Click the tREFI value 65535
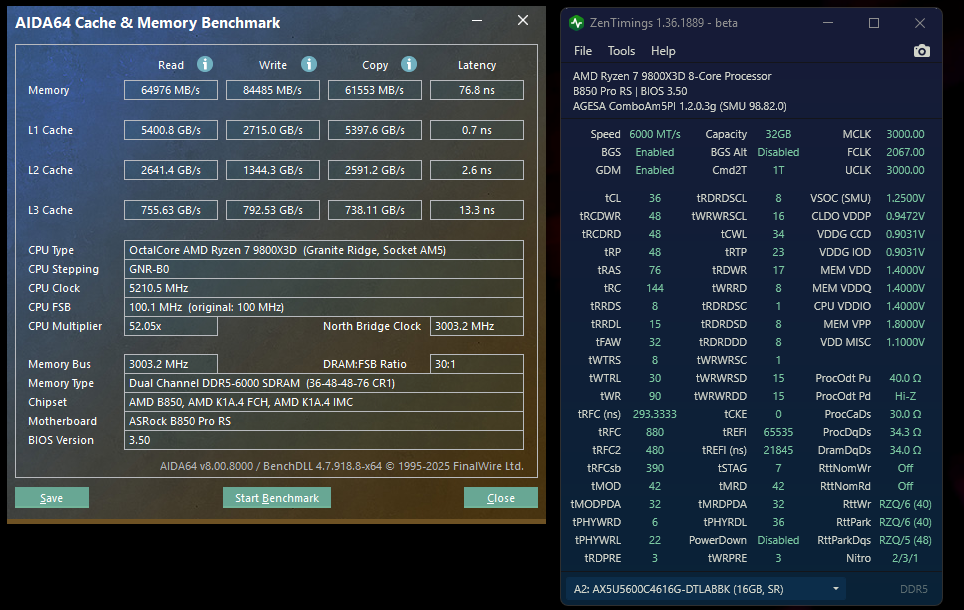This screenshot has width=964, height=610. [x=778, y=432]
